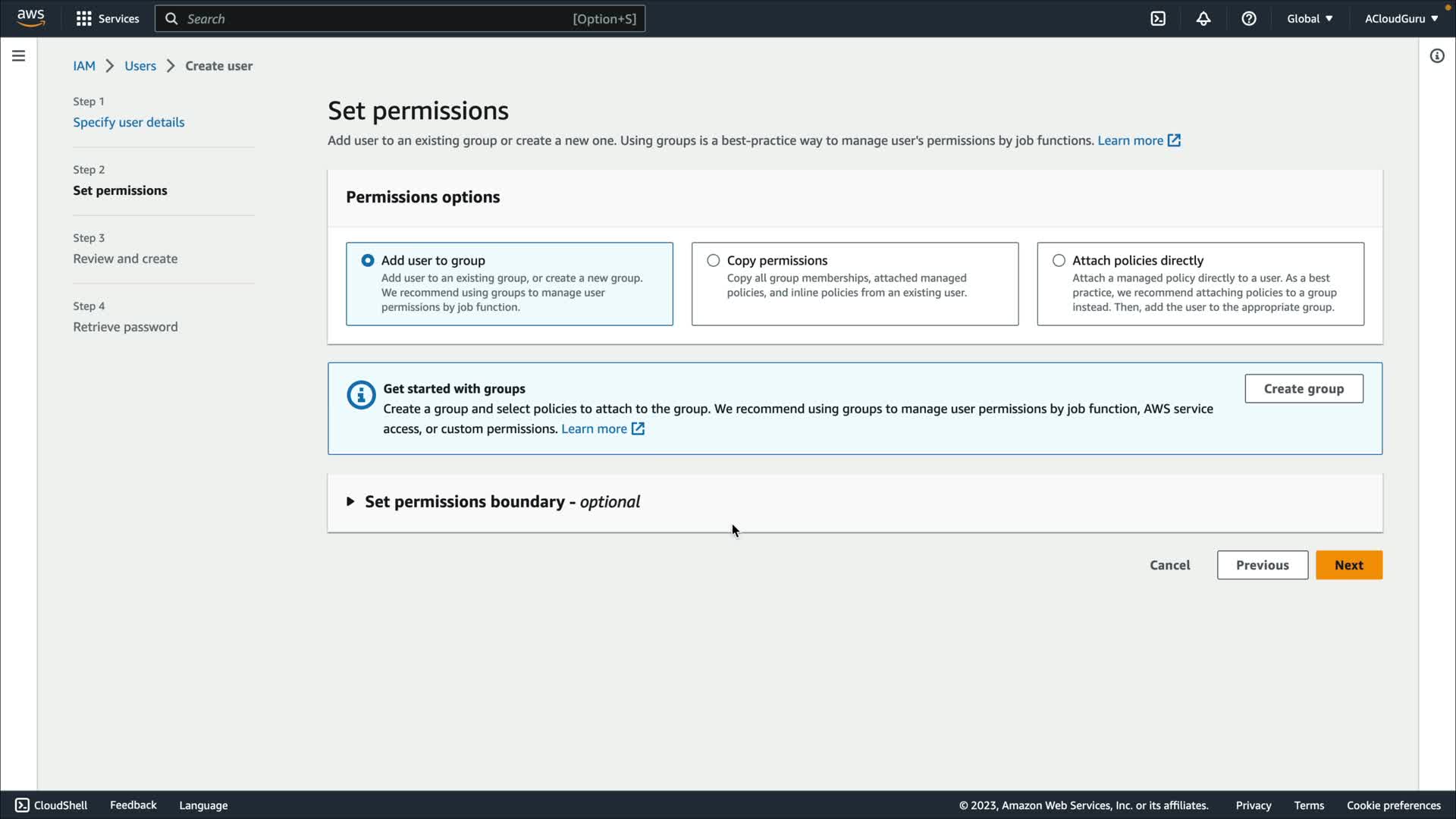Open the Language menu in the footer

tap(203, 805)
